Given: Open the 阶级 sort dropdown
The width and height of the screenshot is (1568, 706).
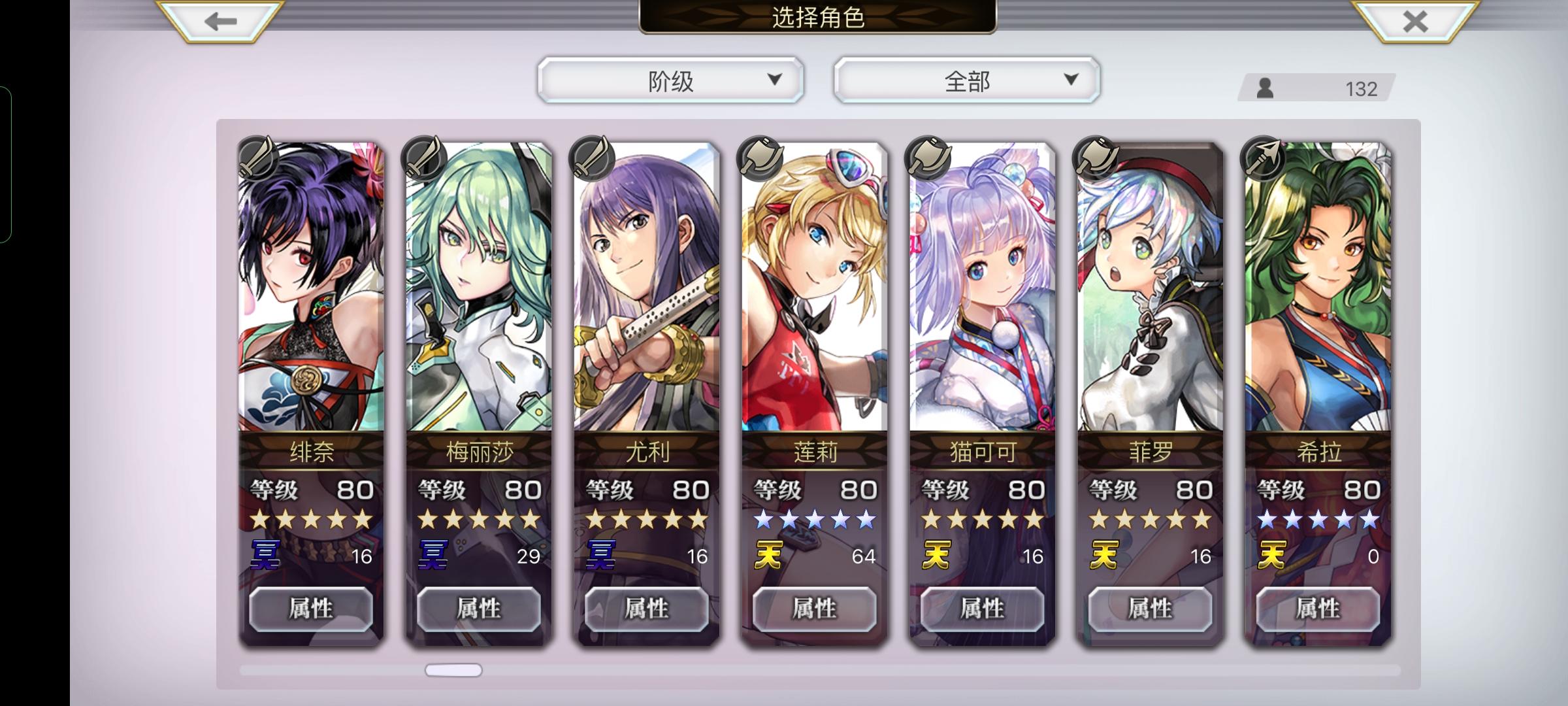Looking at the screenshot, I should [x=670, y=80].
